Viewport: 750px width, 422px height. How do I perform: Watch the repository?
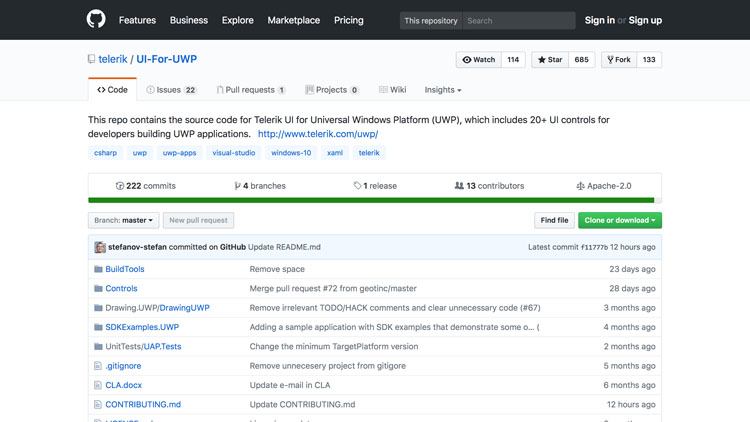[479, 59]
